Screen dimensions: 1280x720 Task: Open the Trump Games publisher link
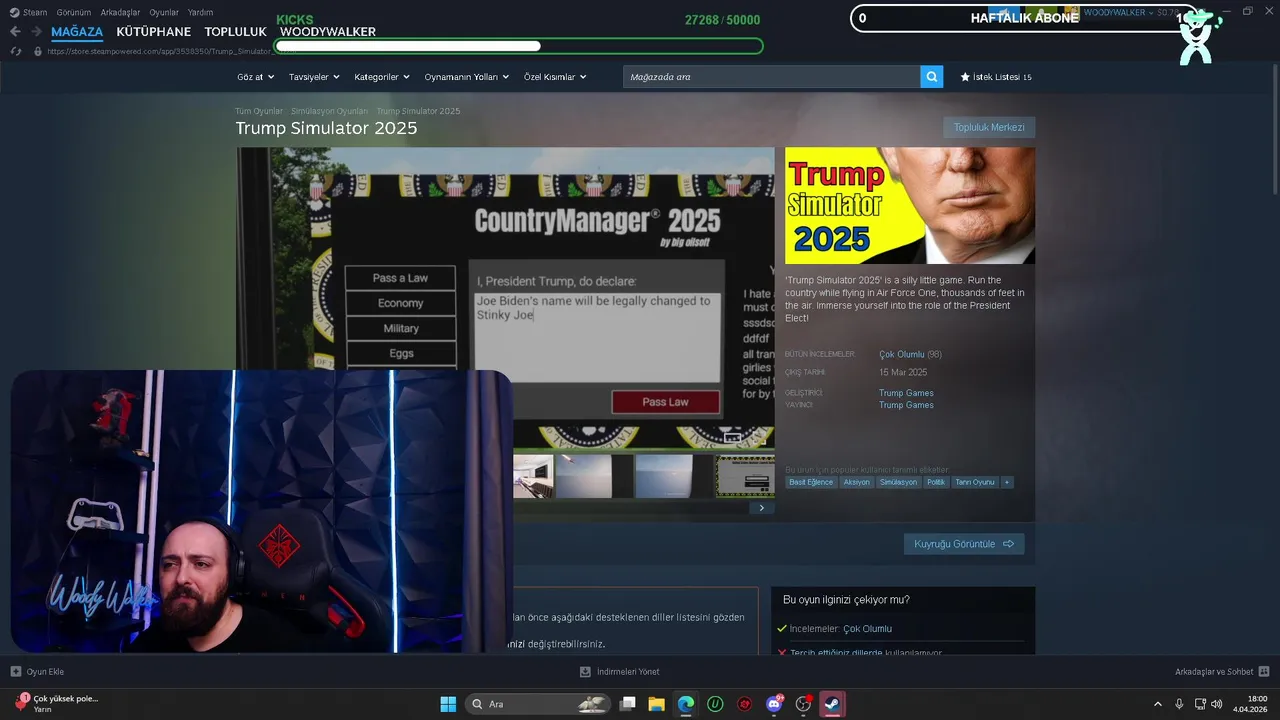(906, 405)
